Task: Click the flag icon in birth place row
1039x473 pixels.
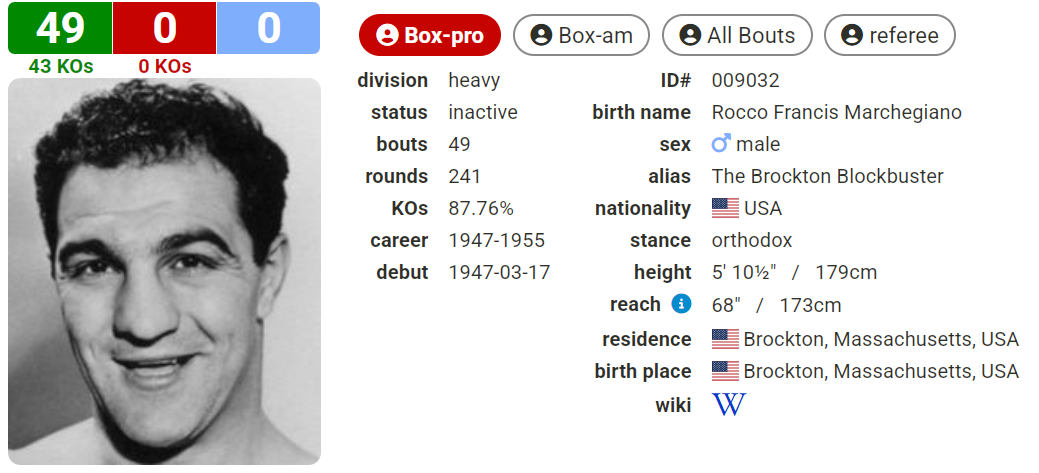Action: tap(725, 371)
